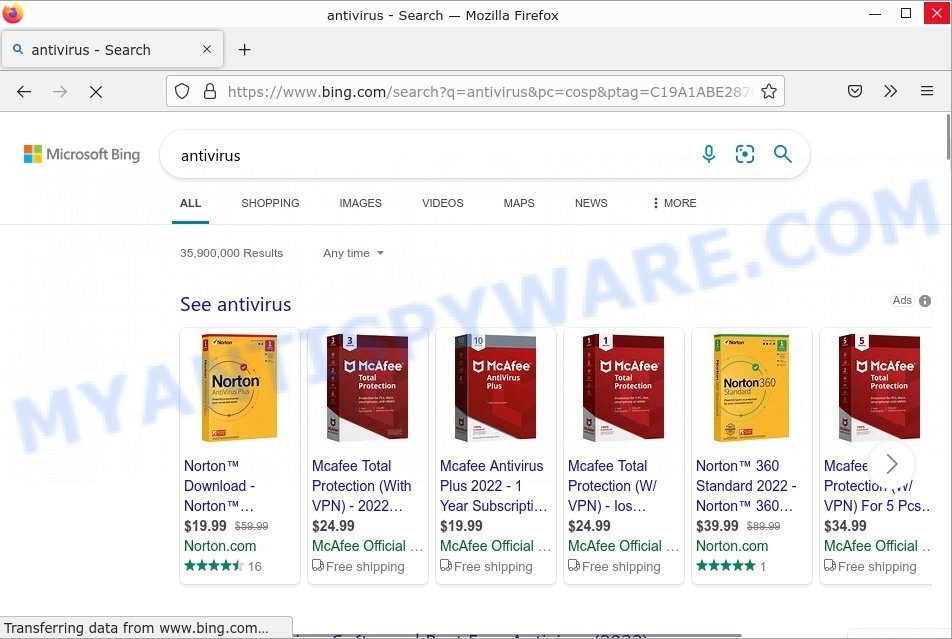Screen dimensions: 952x639
Task: Click the $34.99 price
Action: (845, 526)
